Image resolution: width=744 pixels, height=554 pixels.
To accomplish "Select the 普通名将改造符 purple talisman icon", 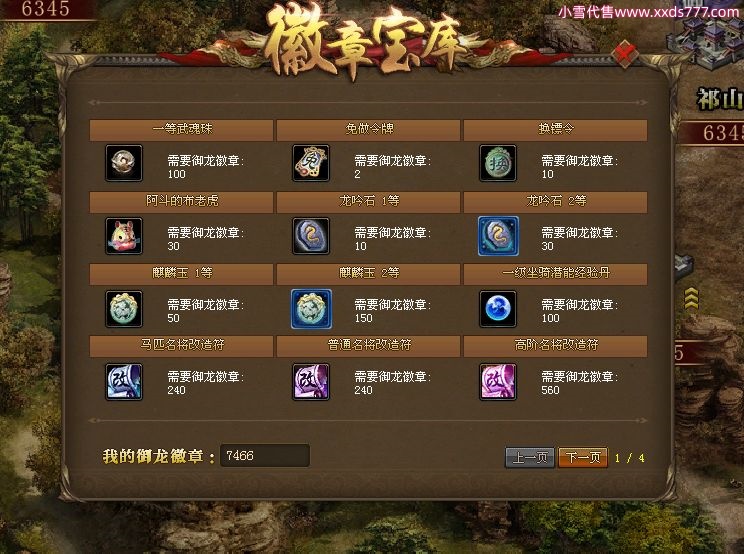I will (x=310, y=382).
